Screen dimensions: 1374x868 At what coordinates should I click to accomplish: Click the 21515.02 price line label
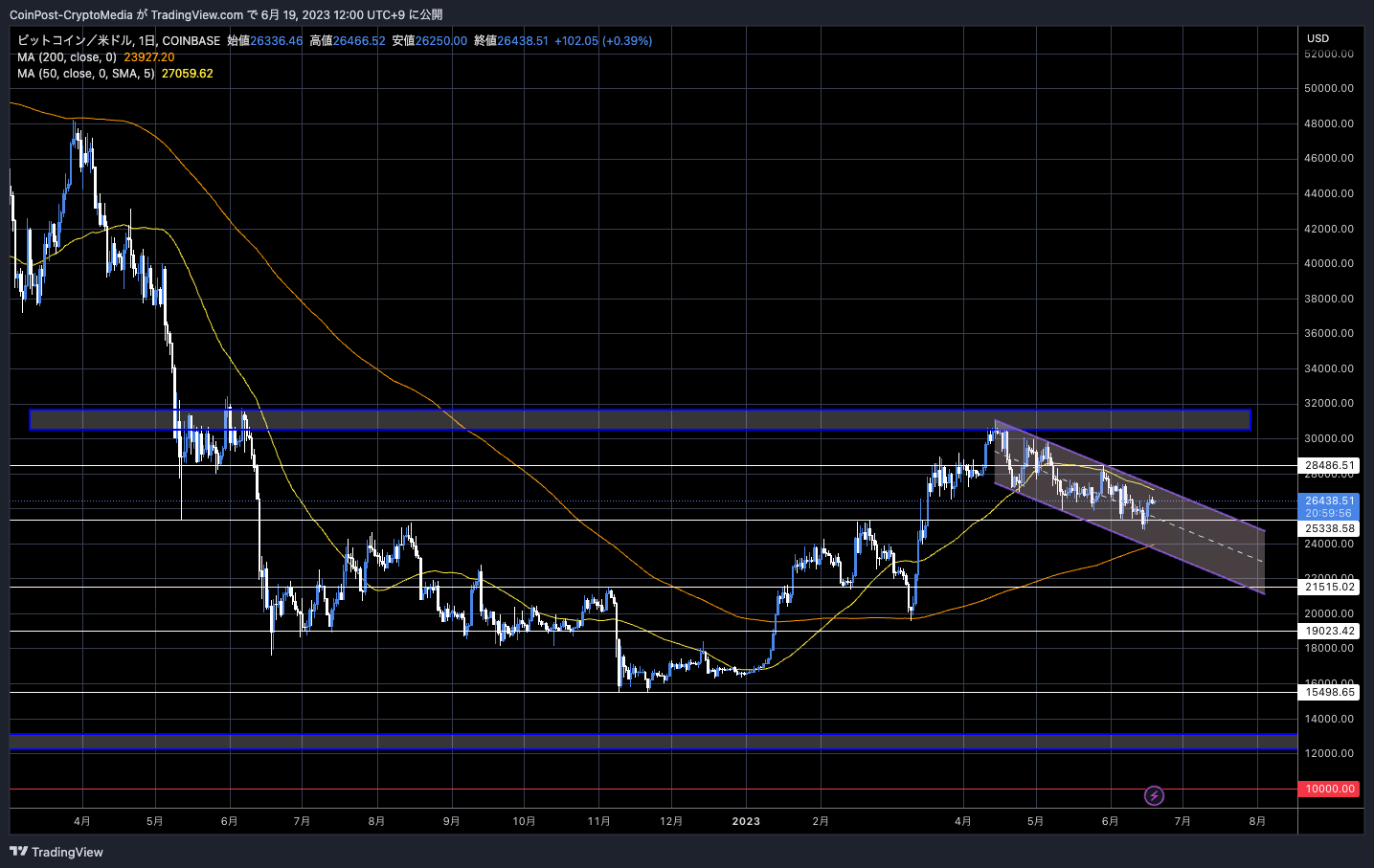1330,587
